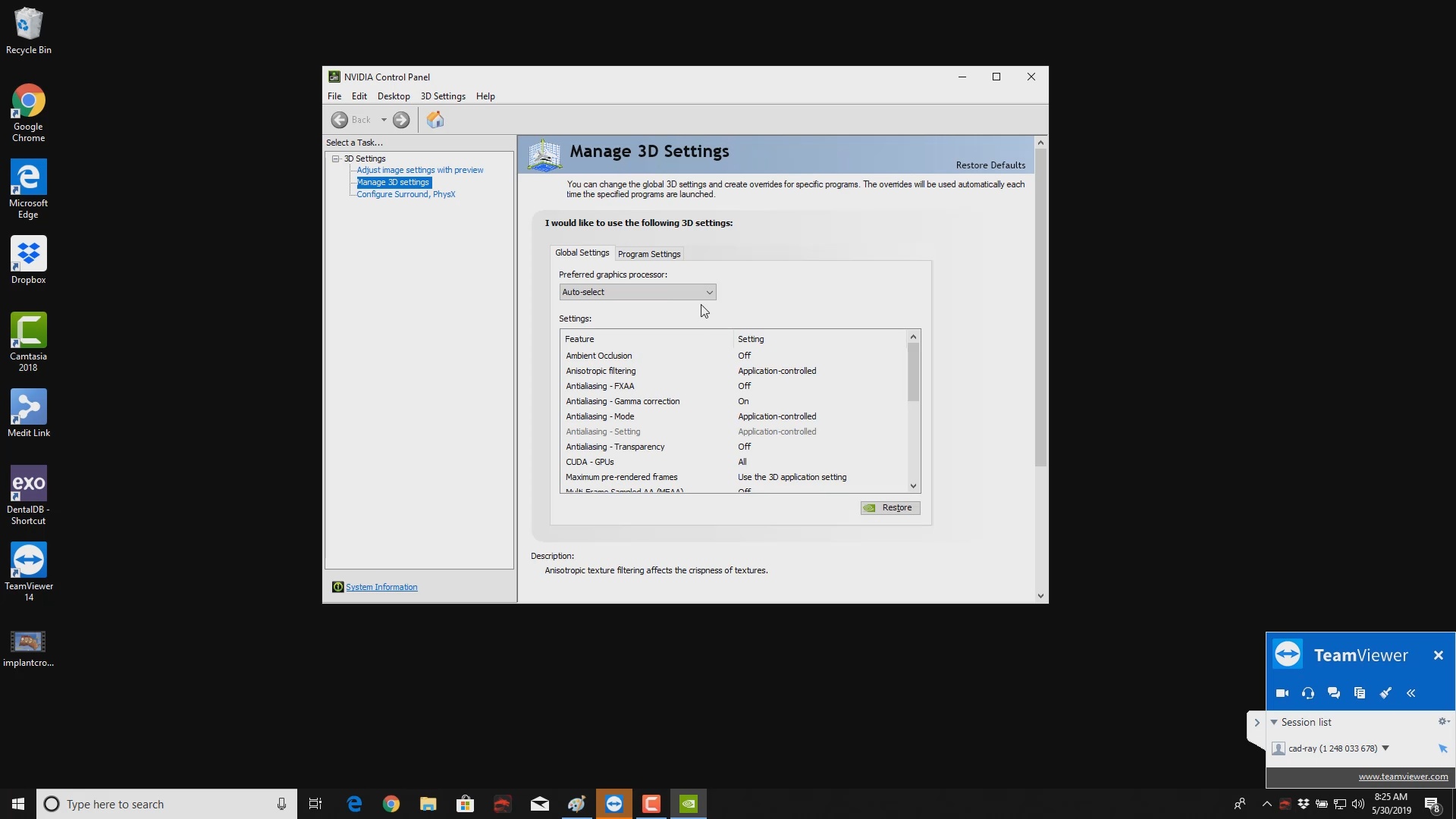Collapse the Session list section

(x=1274, y=723)
